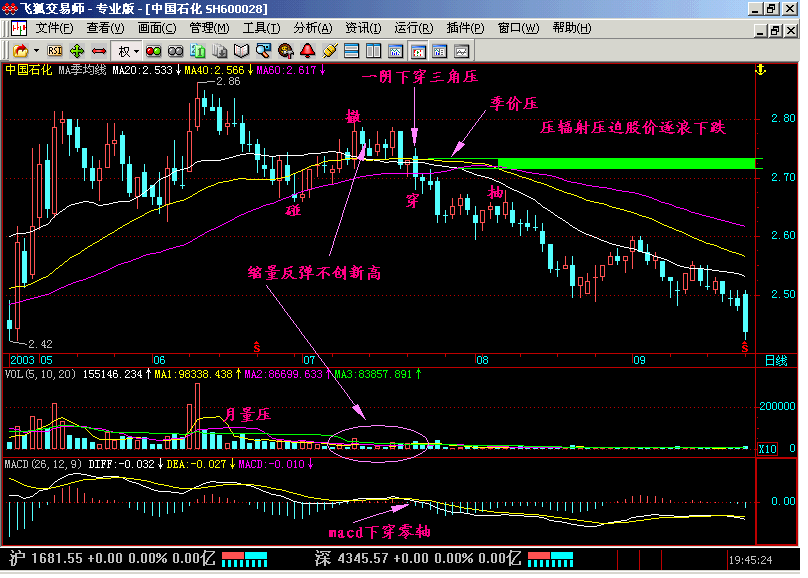Viewport: 808px width, 578px height.
Task: Click the yellow anchor arrow at chart corner
Action: [x=761, y=70]
